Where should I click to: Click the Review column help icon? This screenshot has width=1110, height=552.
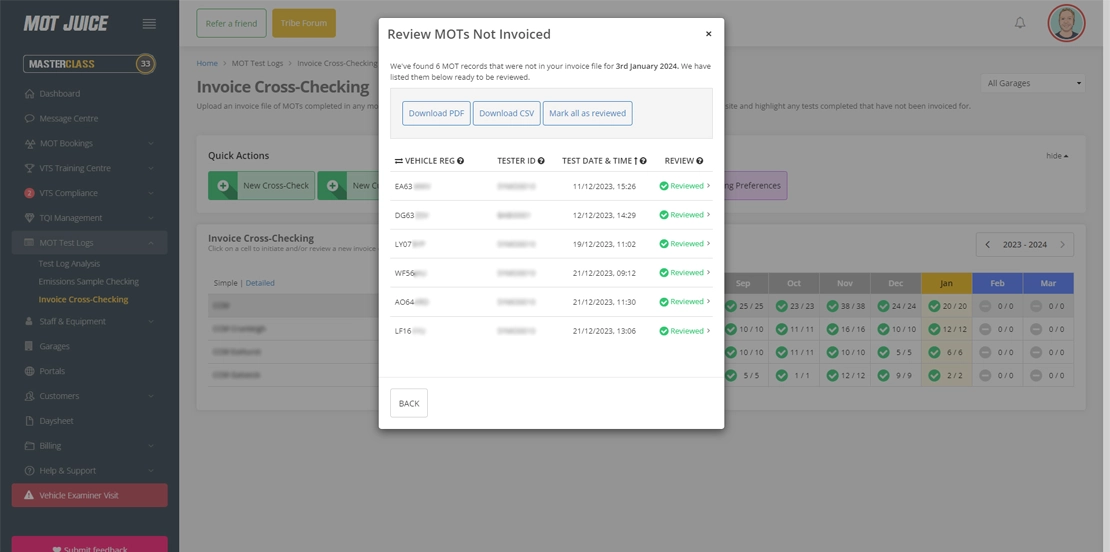699,161
